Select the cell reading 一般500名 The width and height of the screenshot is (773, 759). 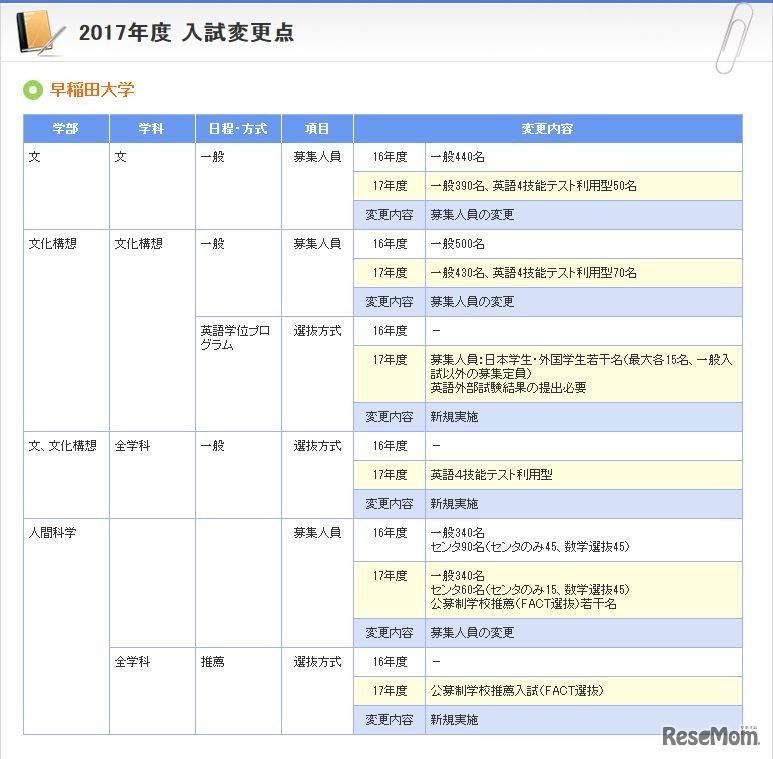tap(584, 244)
